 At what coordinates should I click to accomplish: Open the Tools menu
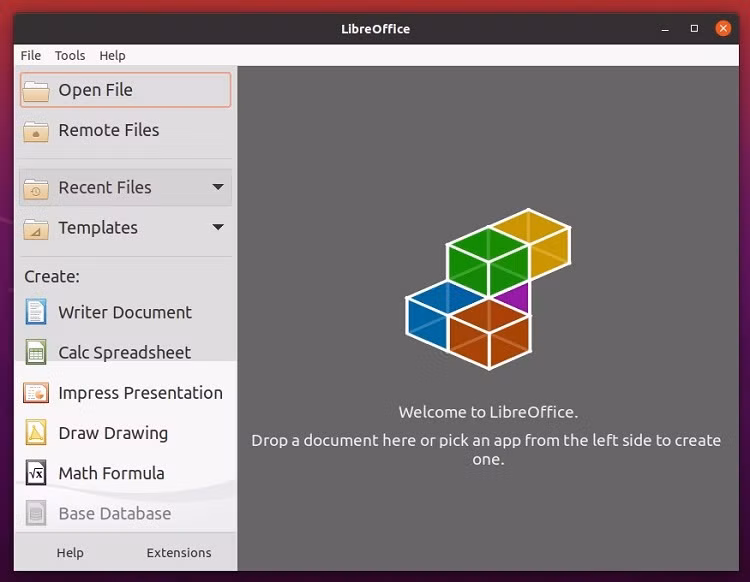coord(70,55)
